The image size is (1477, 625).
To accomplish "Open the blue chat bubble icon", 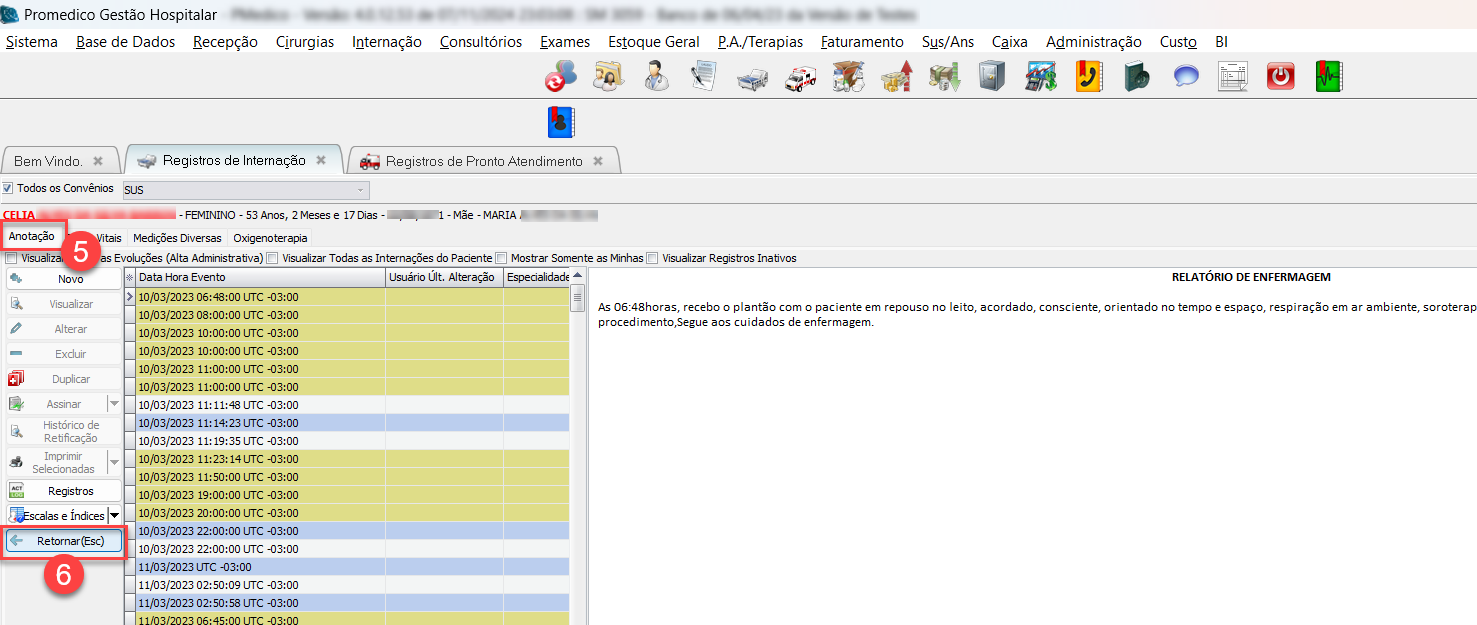I will click(x=1186, y=77).
